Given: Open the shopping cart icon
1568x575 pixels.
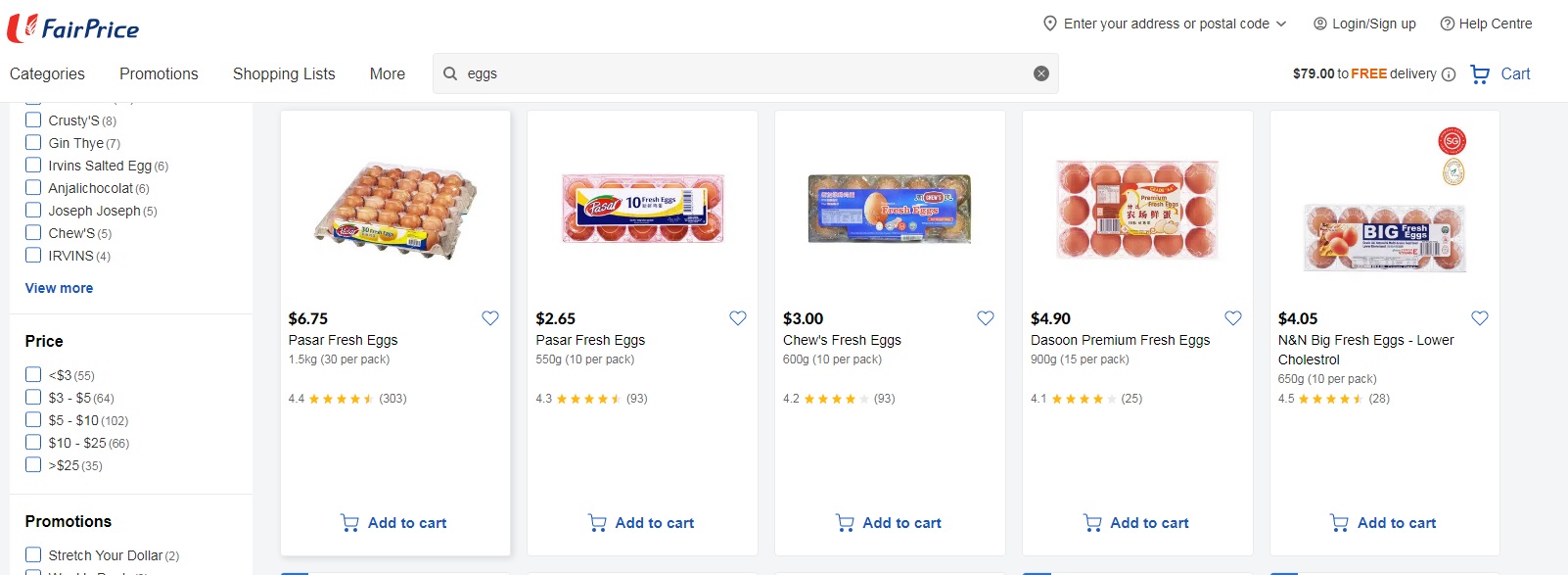Looking at the screenshot, I should coord(1480,74).
